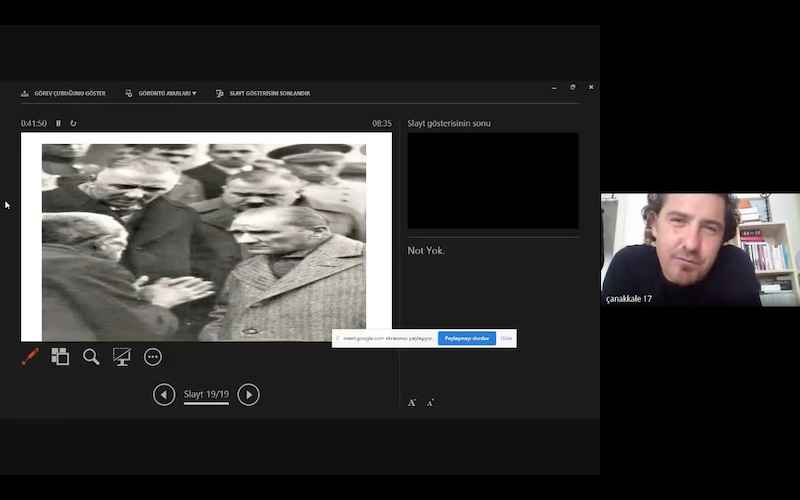The height and width of the screenshot is (500, 800).
Task: Open the see all slides grid
Action: click(60, 357)
